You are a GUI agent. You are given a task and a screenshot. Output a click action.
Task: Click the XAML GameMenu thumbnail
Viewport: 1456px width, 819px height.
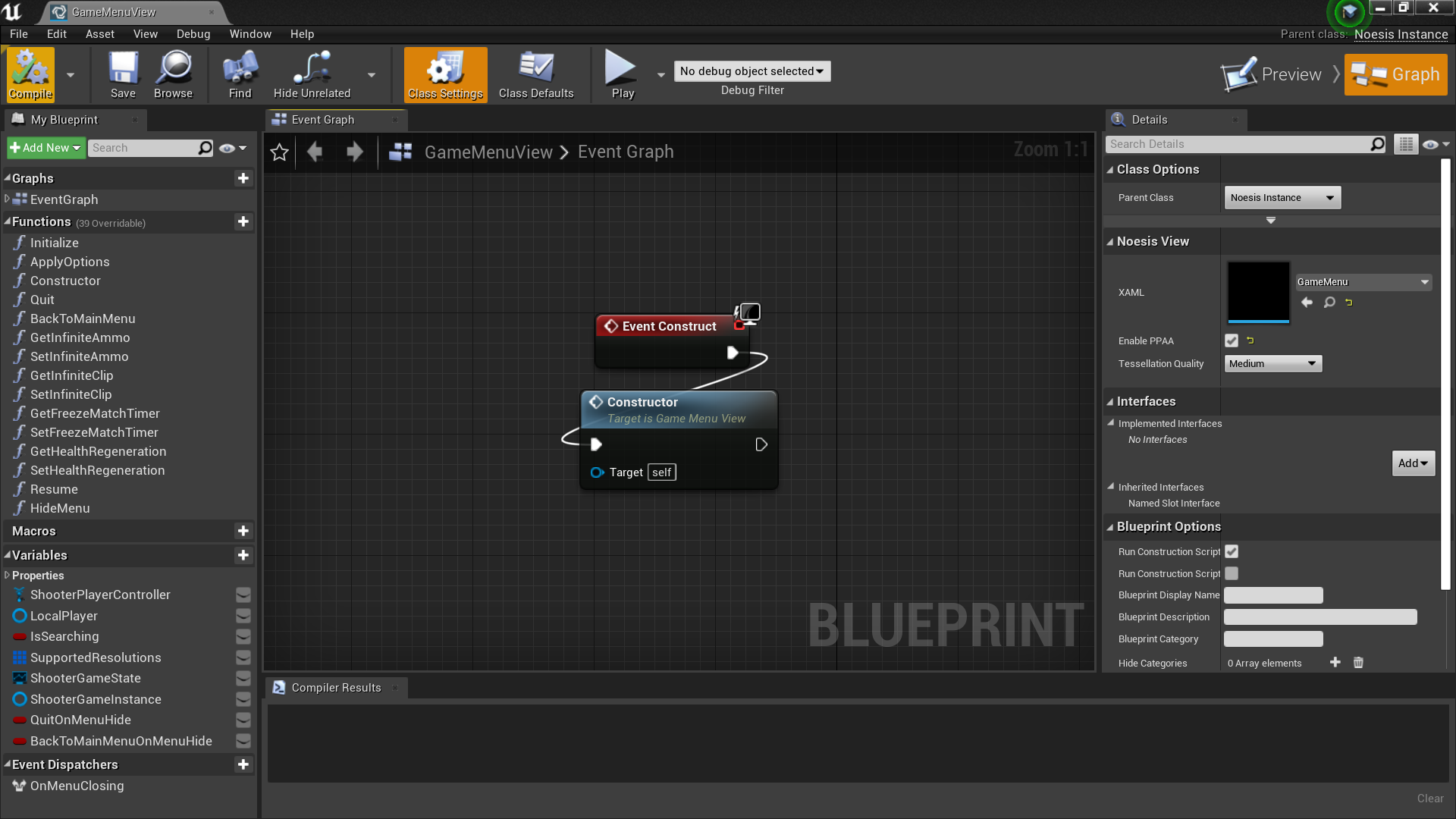coord(1258,292)
